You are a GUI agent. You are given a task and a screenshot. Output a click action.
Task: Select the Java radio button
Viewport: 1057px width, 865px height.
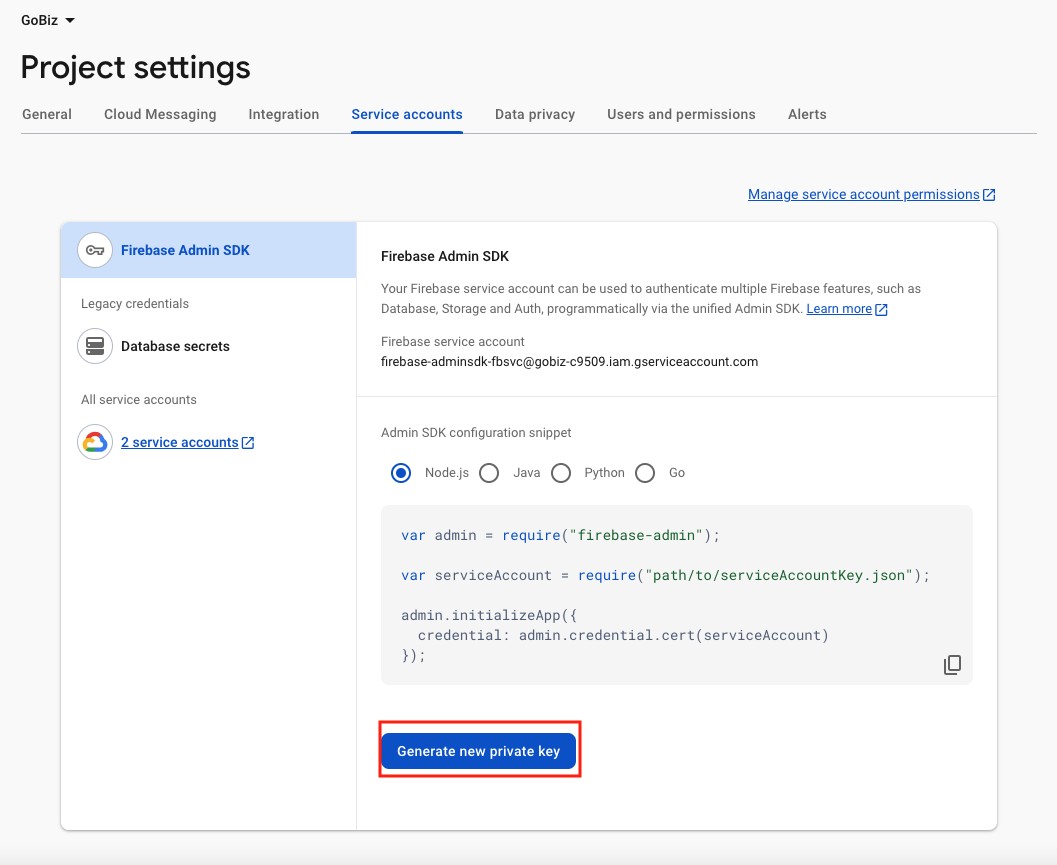[x=489, y=473]
